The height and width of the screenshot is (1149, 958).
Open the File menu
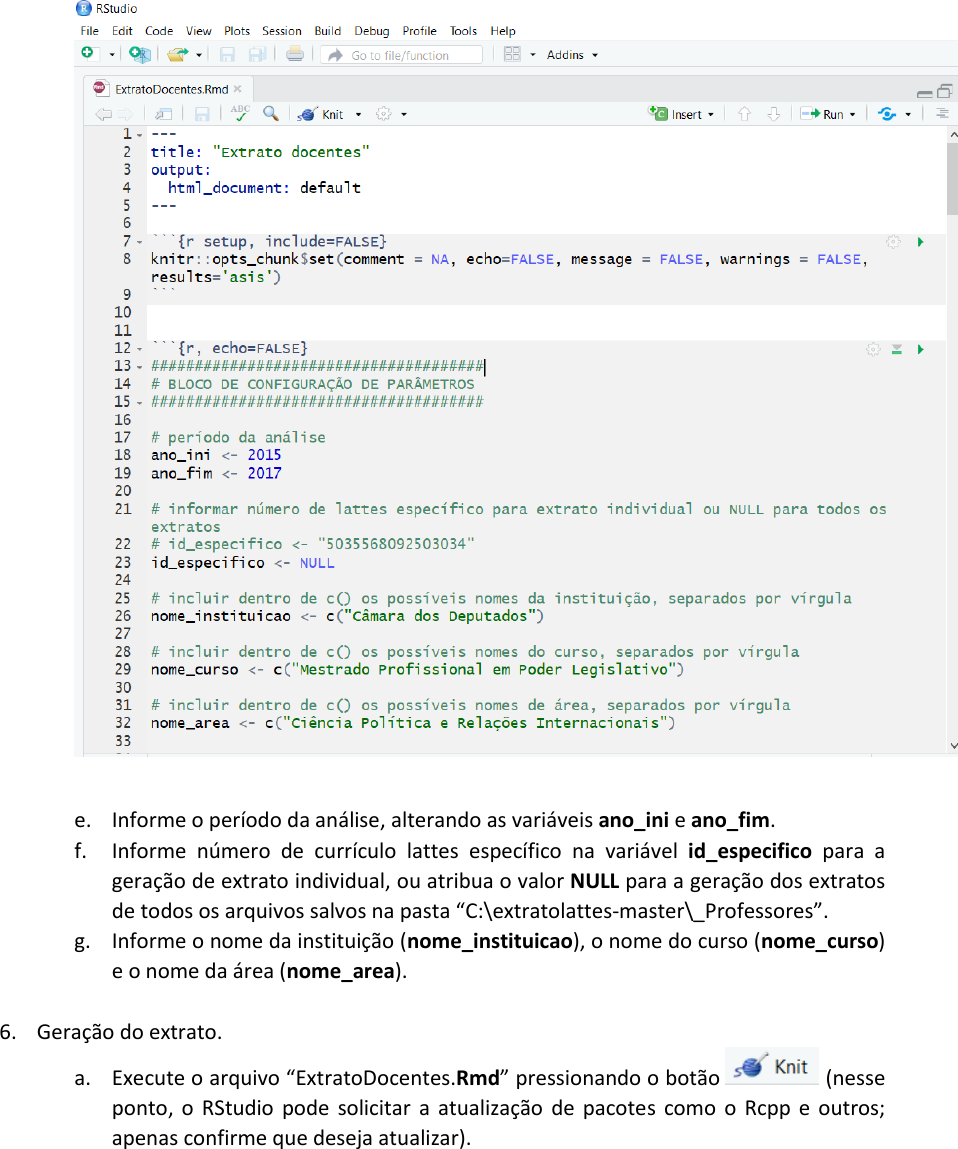tap(89, 31)
